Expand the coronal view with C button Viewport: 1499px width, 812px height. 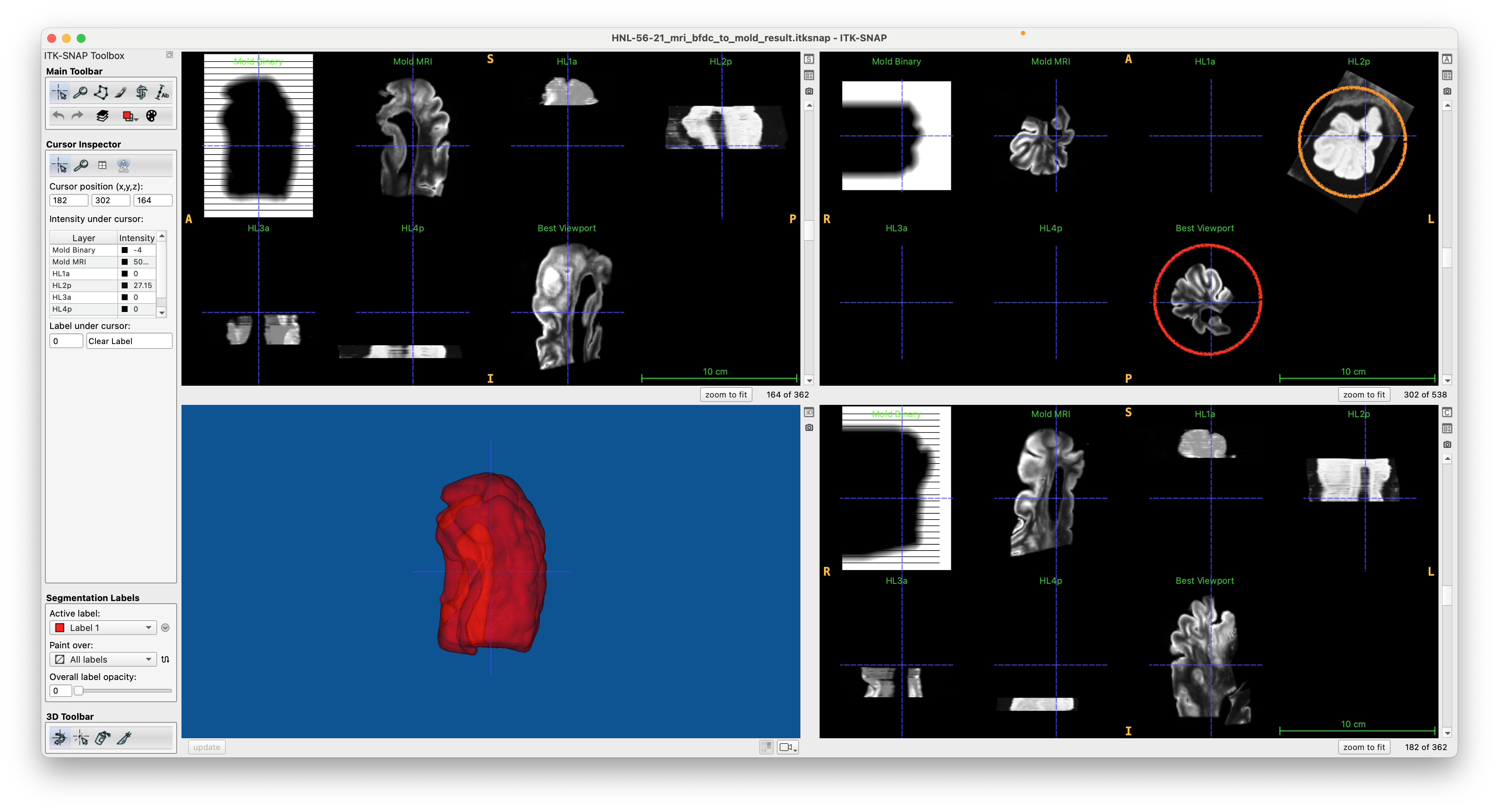click(x=1447, y=412)
